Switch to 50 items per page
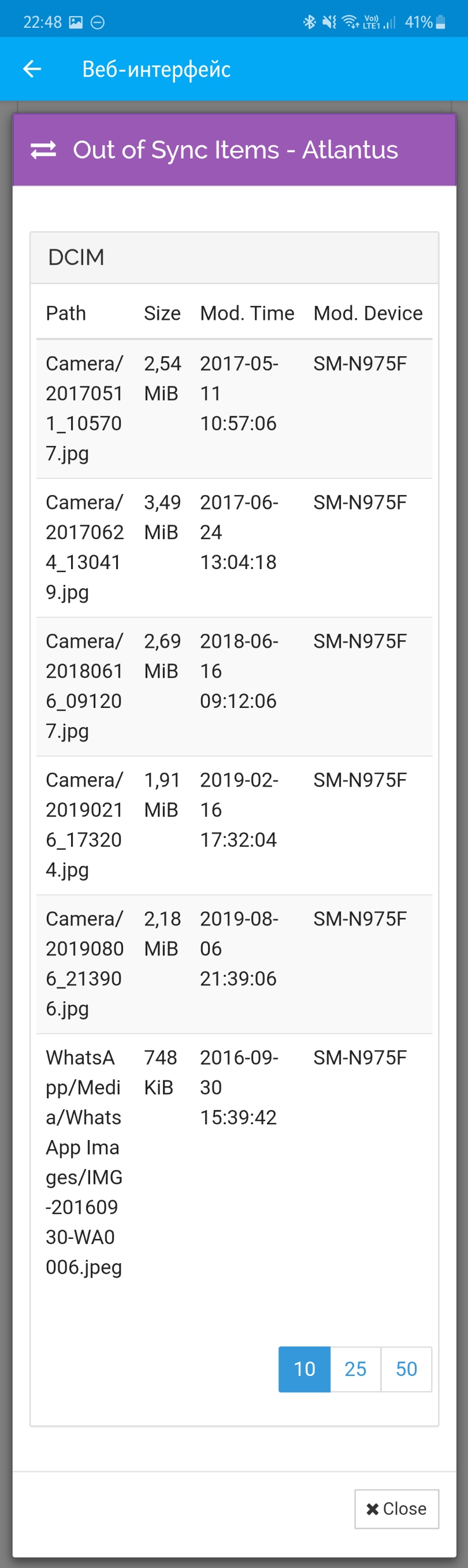Image resolution: width=468 pixels, height=1568 pixels. pyautogui.click(x=407, y=1369)
